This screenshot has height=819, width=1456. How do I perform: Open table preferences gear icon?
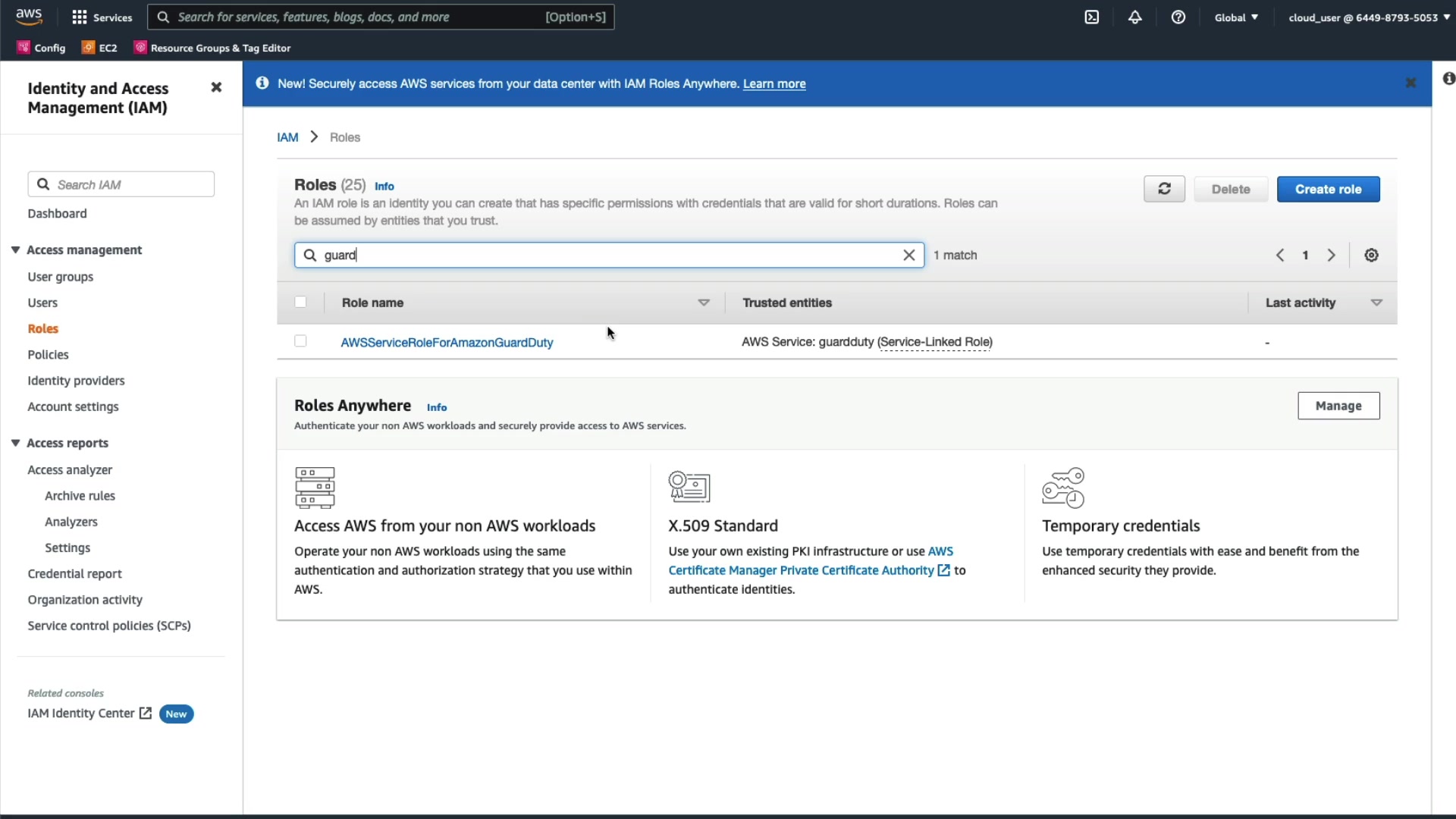1371,256
